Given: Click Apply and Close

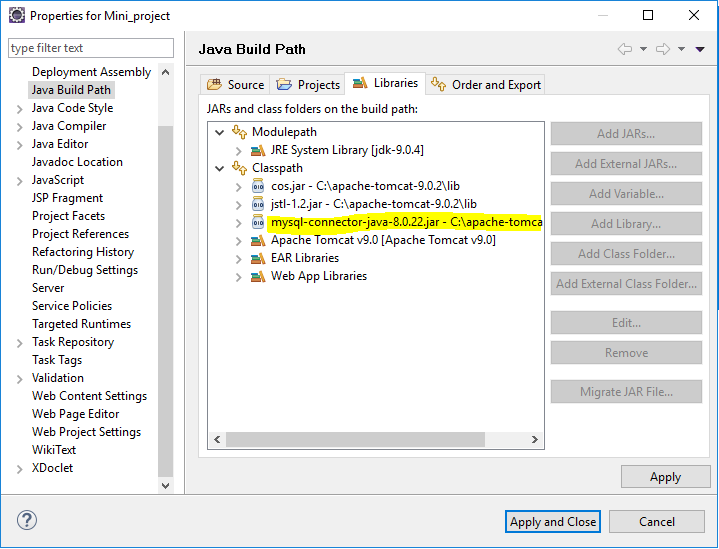Looking at the screenshot, I should [x=553, y=521].
